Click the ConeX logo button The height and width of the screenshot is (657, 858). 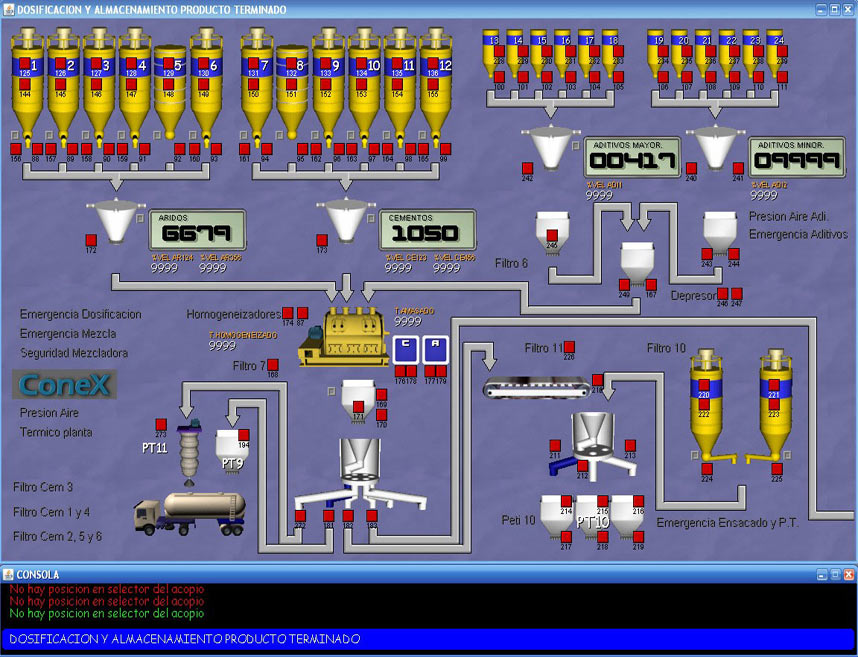[x=65, y=384]
